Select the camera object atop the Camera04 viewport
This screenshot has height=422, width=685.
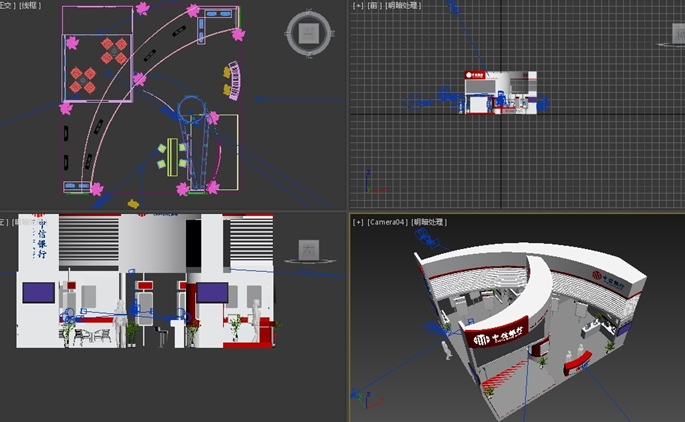[x=426, y=238]
